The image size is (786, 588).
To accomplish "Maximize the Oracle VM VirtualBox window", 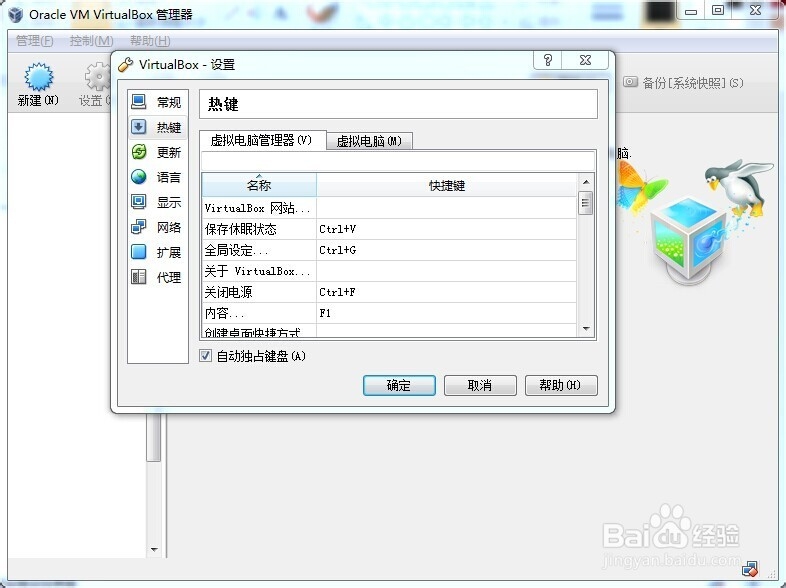I will [718, 10].
